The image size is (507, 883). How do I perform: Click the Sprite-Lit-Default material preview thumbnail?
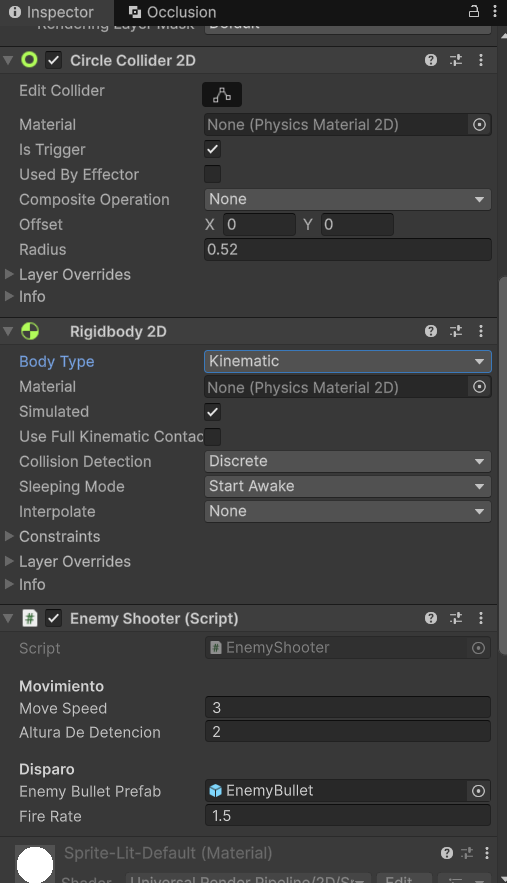[x=35, y=864]
